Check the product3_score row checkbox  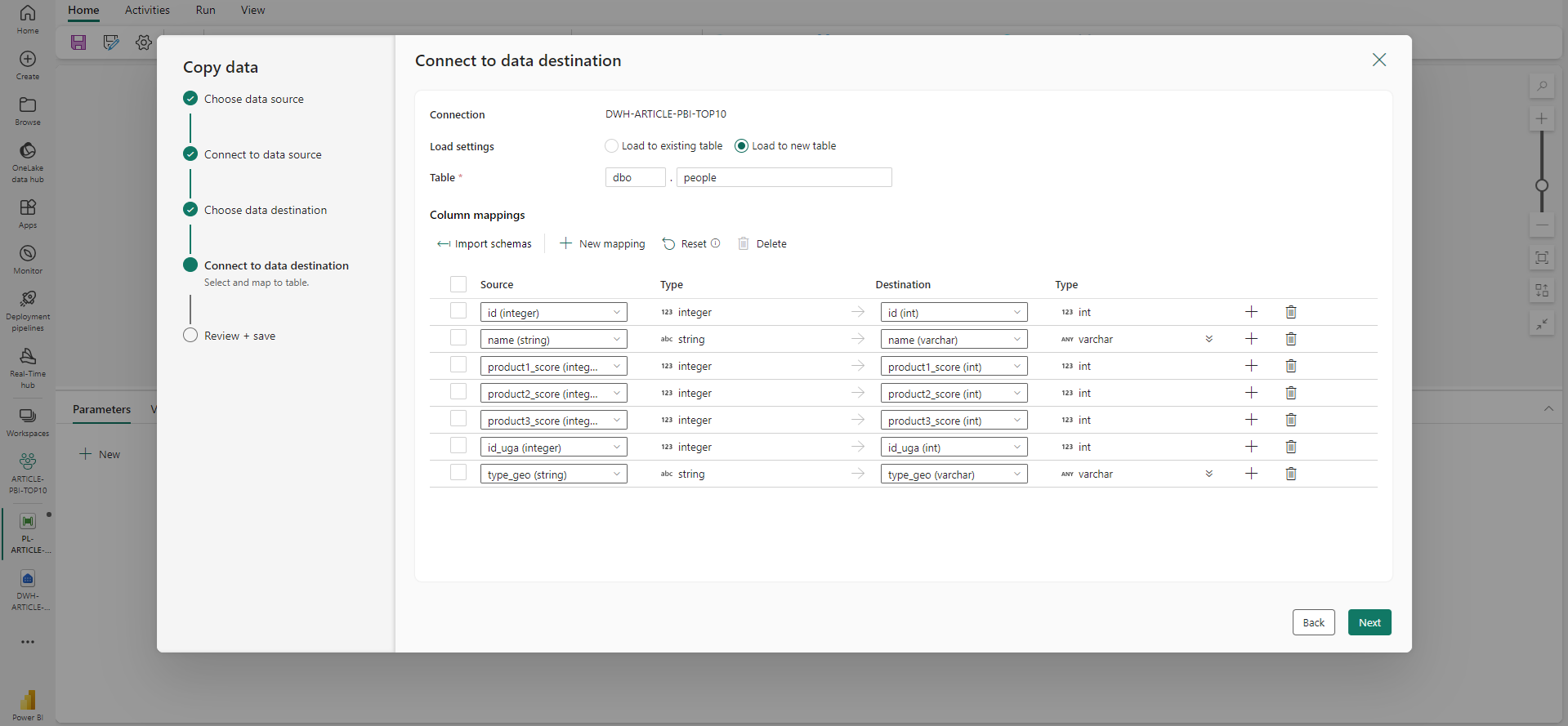(x=458, y=419)
